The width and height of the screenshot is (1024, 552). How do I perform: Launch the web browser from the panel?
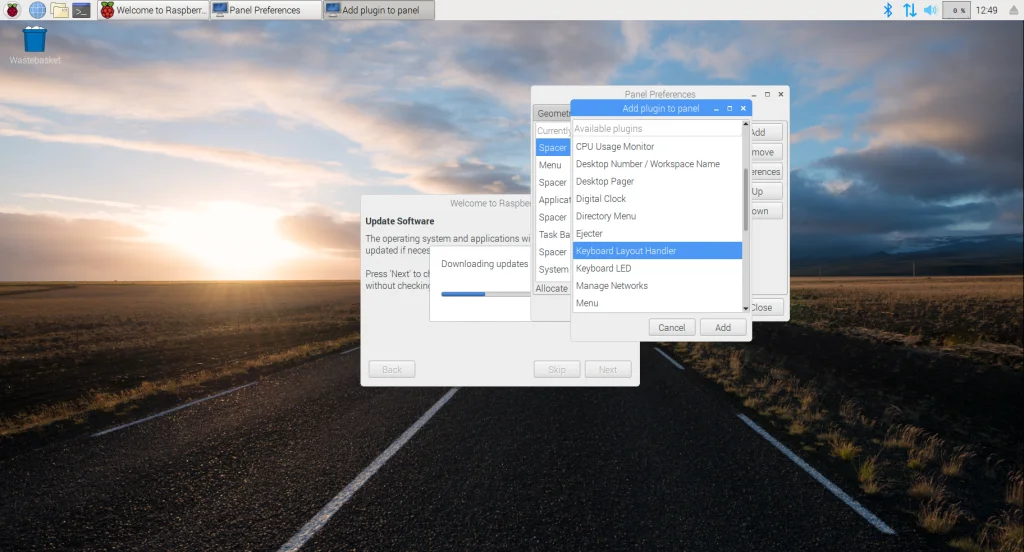point(38,10)
